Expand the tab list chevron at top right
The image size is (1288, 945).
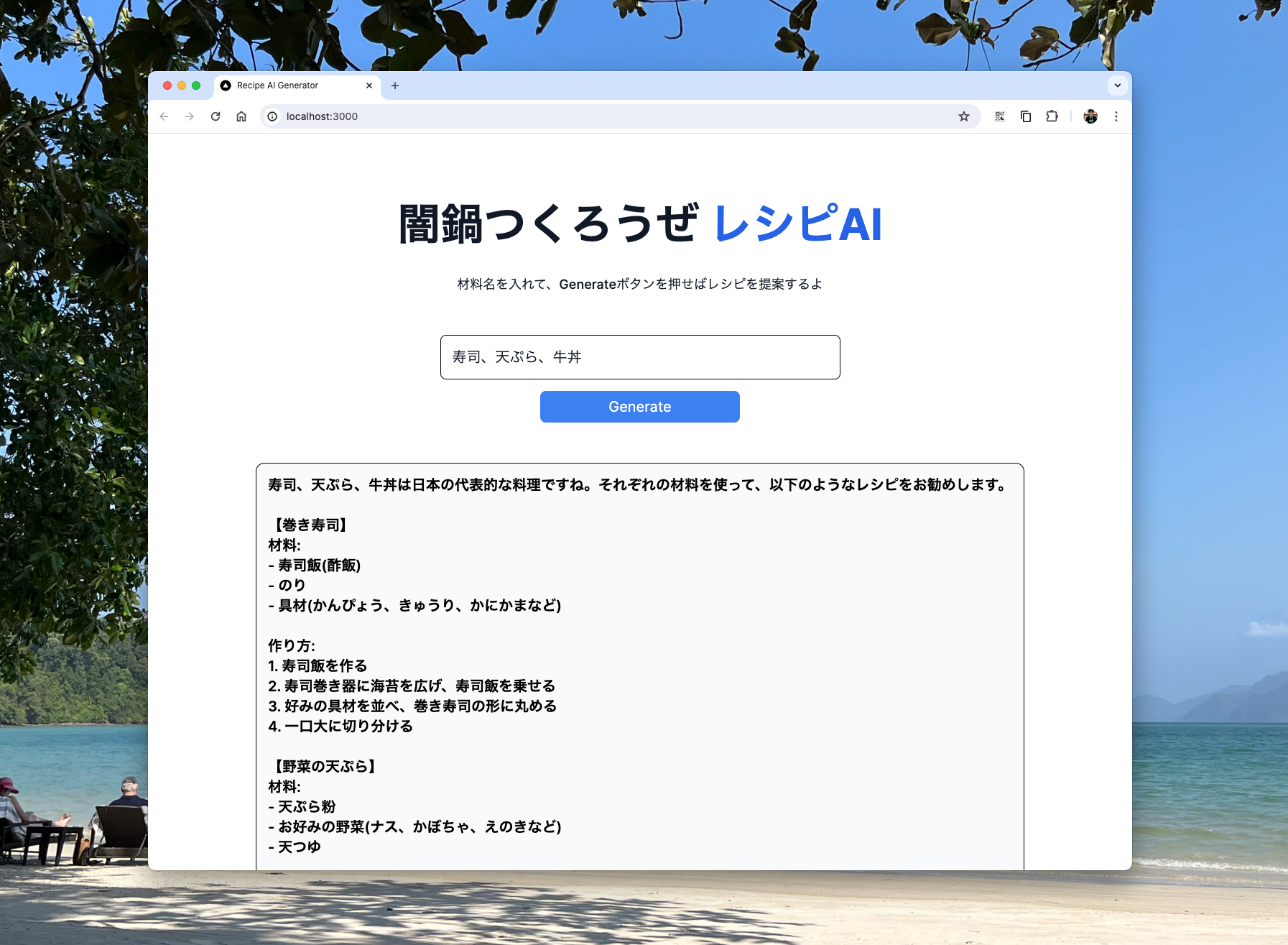click(1118, 85)
